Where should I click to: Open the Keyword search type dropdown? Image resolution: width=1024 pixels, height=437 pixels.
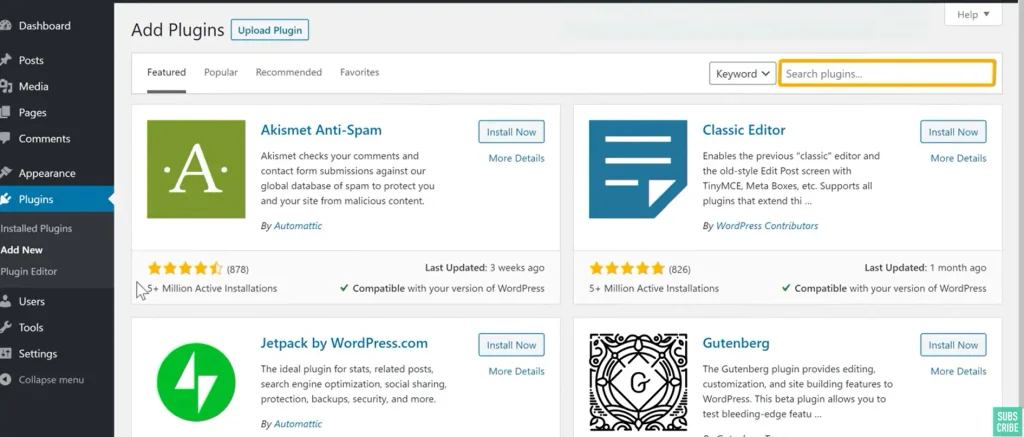[743, 74]
